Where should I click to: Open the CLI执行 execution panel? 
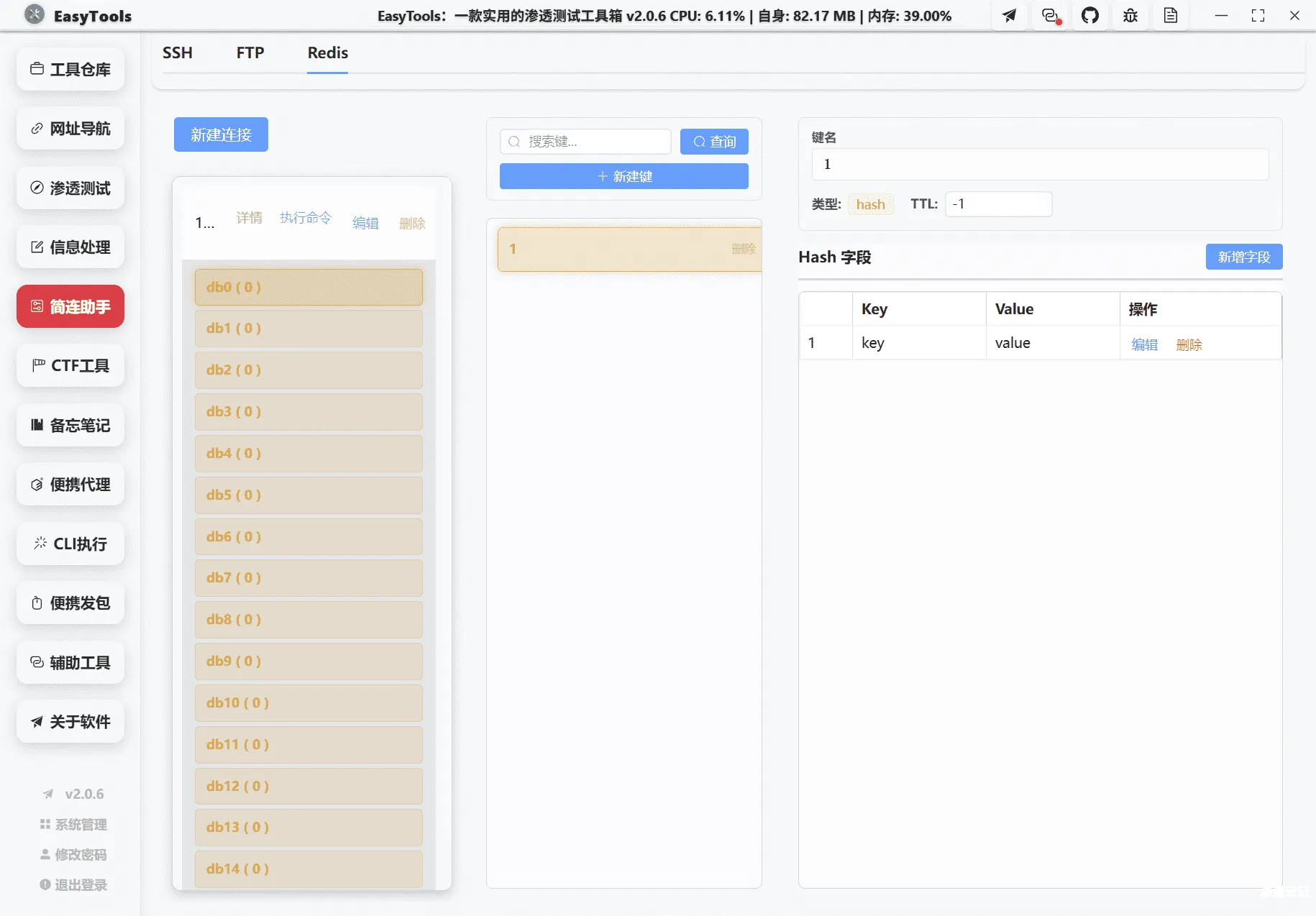coord(70,544)
